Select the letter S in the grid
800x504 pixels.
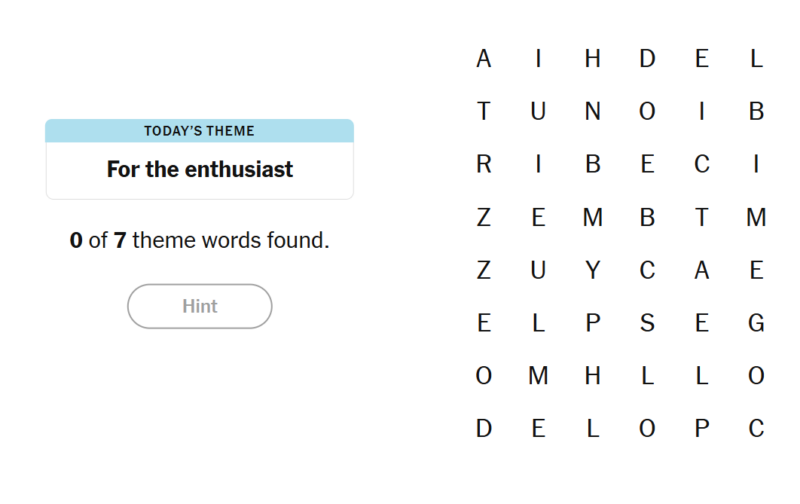[647, 323]
